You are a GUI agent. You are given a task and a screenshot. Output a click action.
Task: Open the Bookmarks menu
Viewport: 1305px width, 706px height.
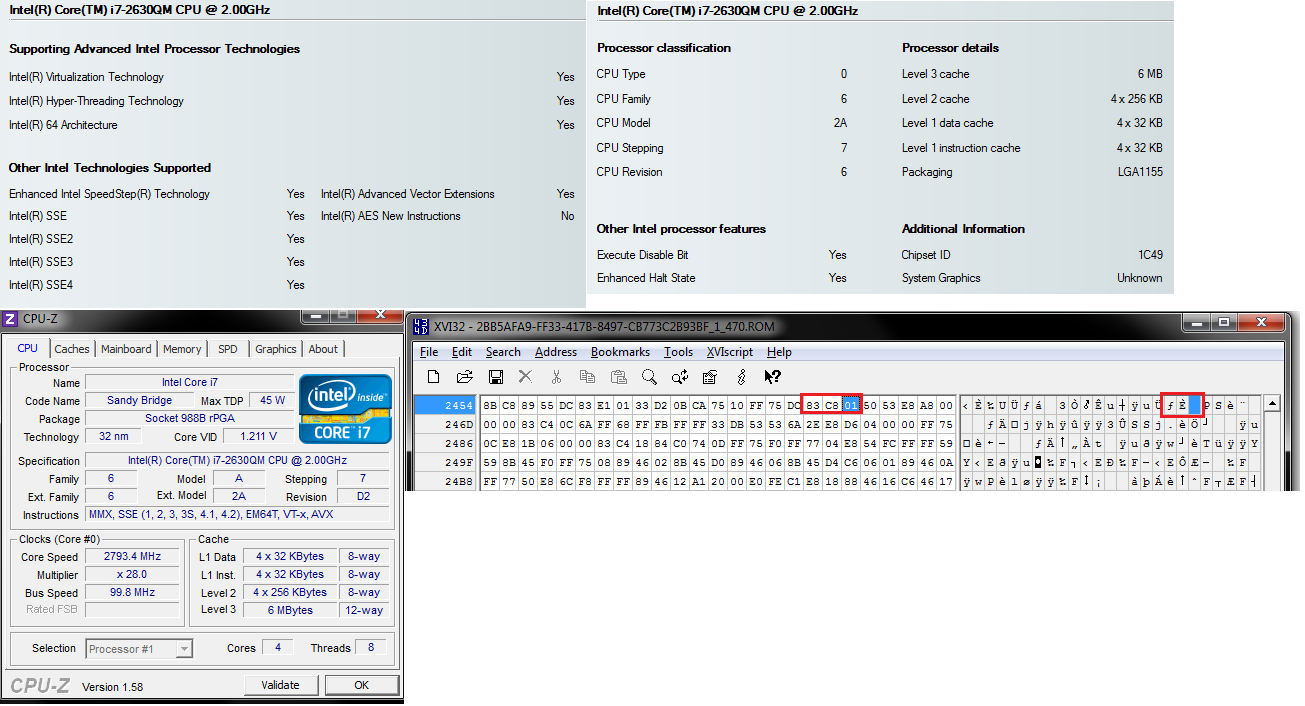point(620,352)
